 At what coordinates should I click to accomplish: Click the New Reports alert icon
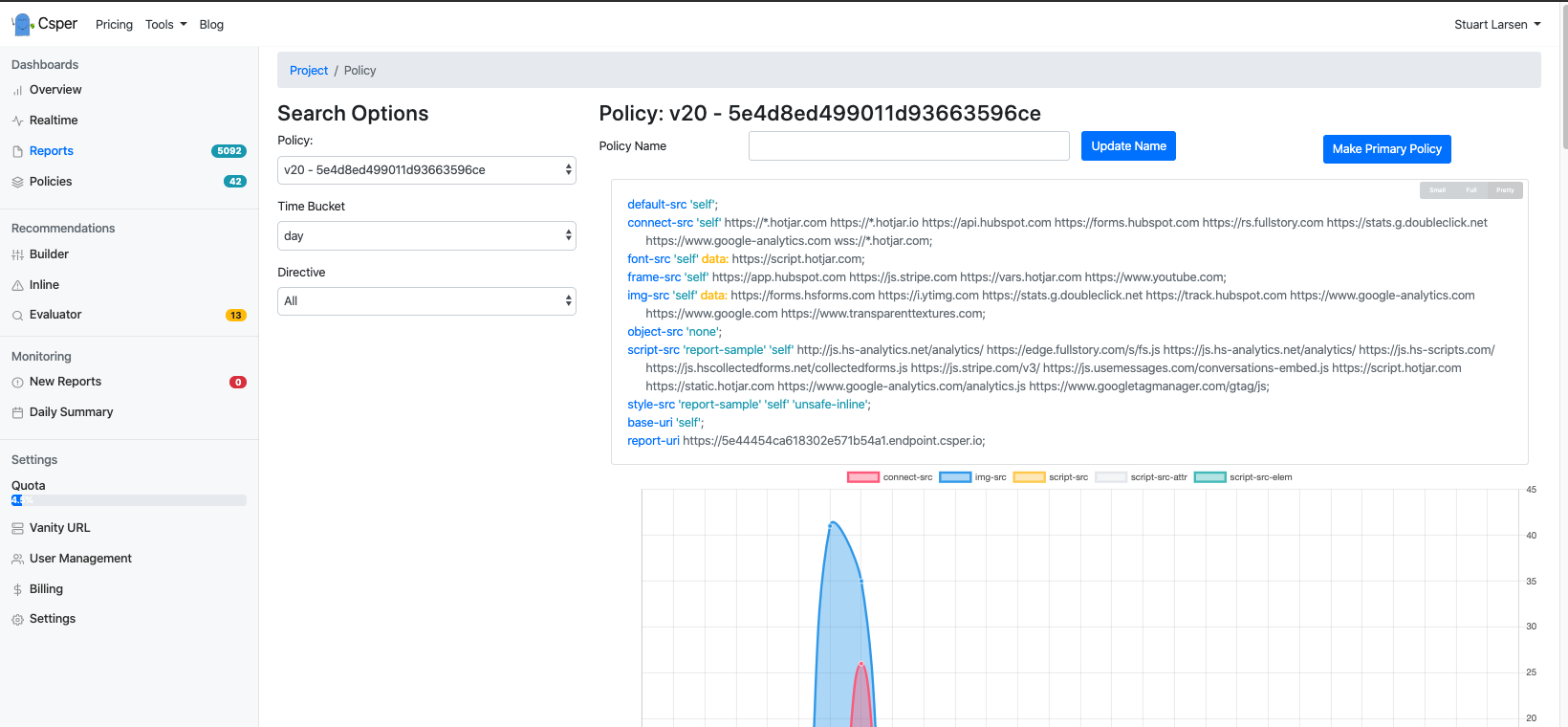(x=17, y=382)
